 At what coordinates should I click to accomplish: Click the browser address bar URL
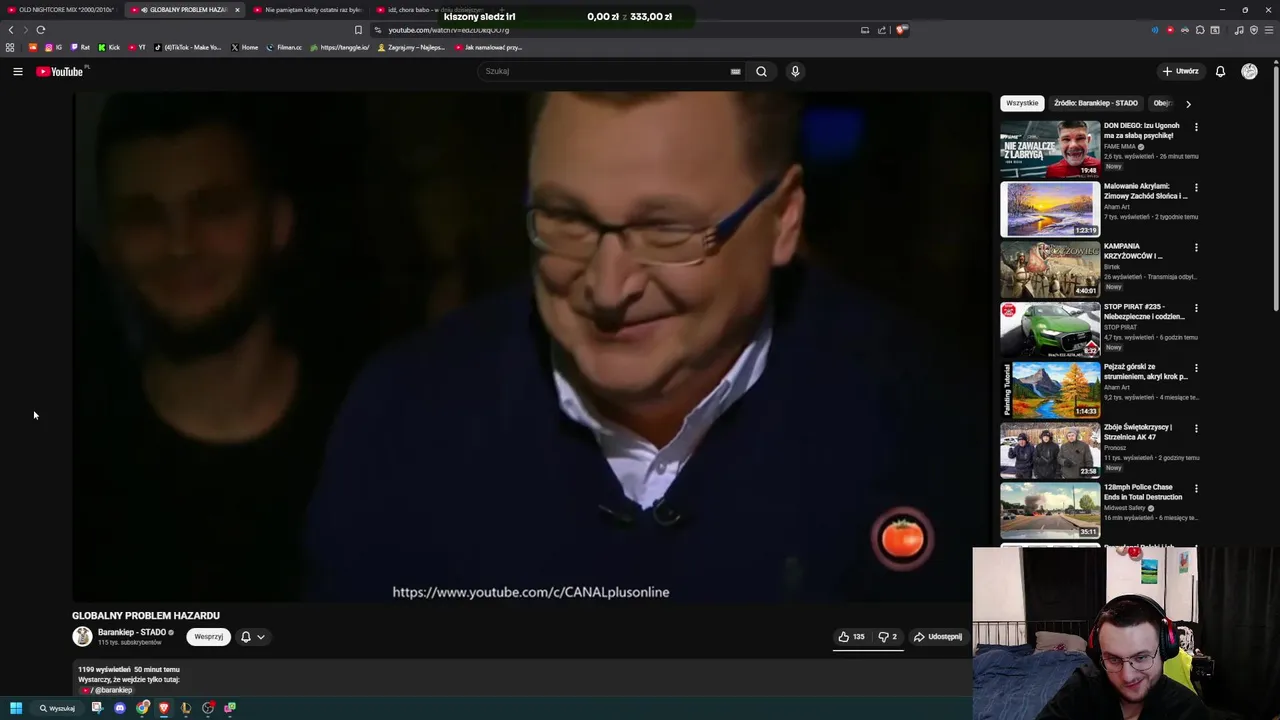(x=449, y=30)
